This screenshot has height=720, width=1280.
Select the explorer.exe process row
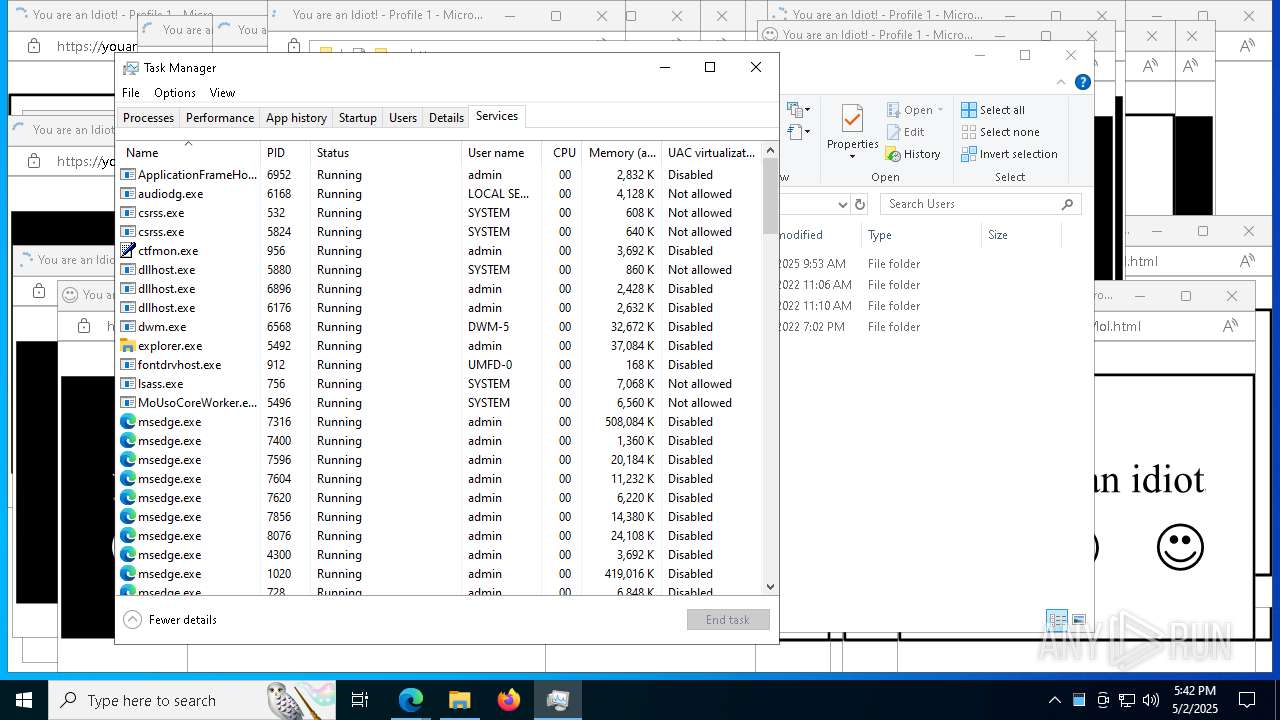440,346
